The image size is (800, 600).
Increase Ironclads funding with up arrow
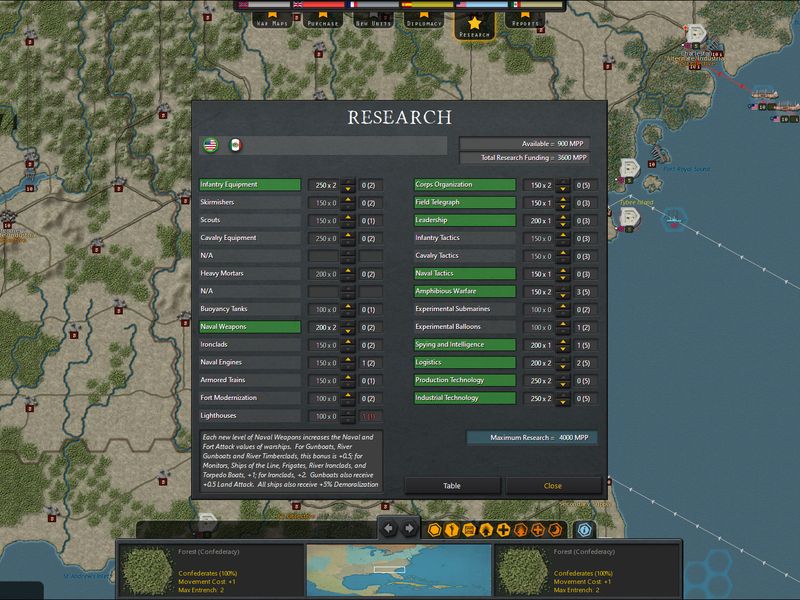[348, 342]
